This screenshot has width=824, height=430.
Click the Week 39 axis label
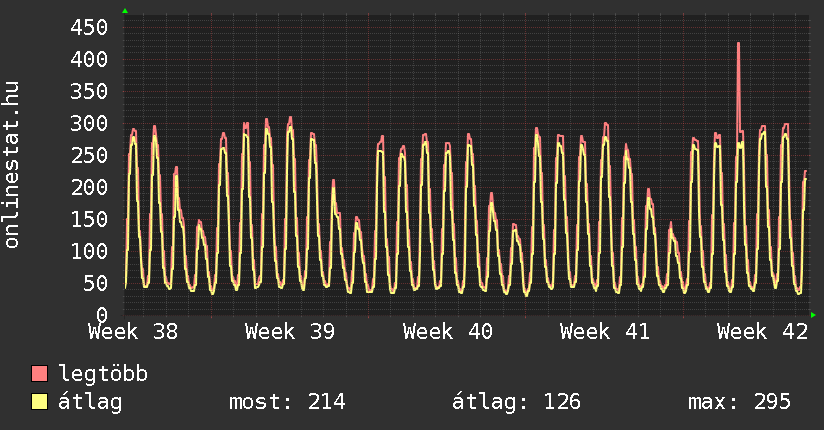tap(290, 331)
